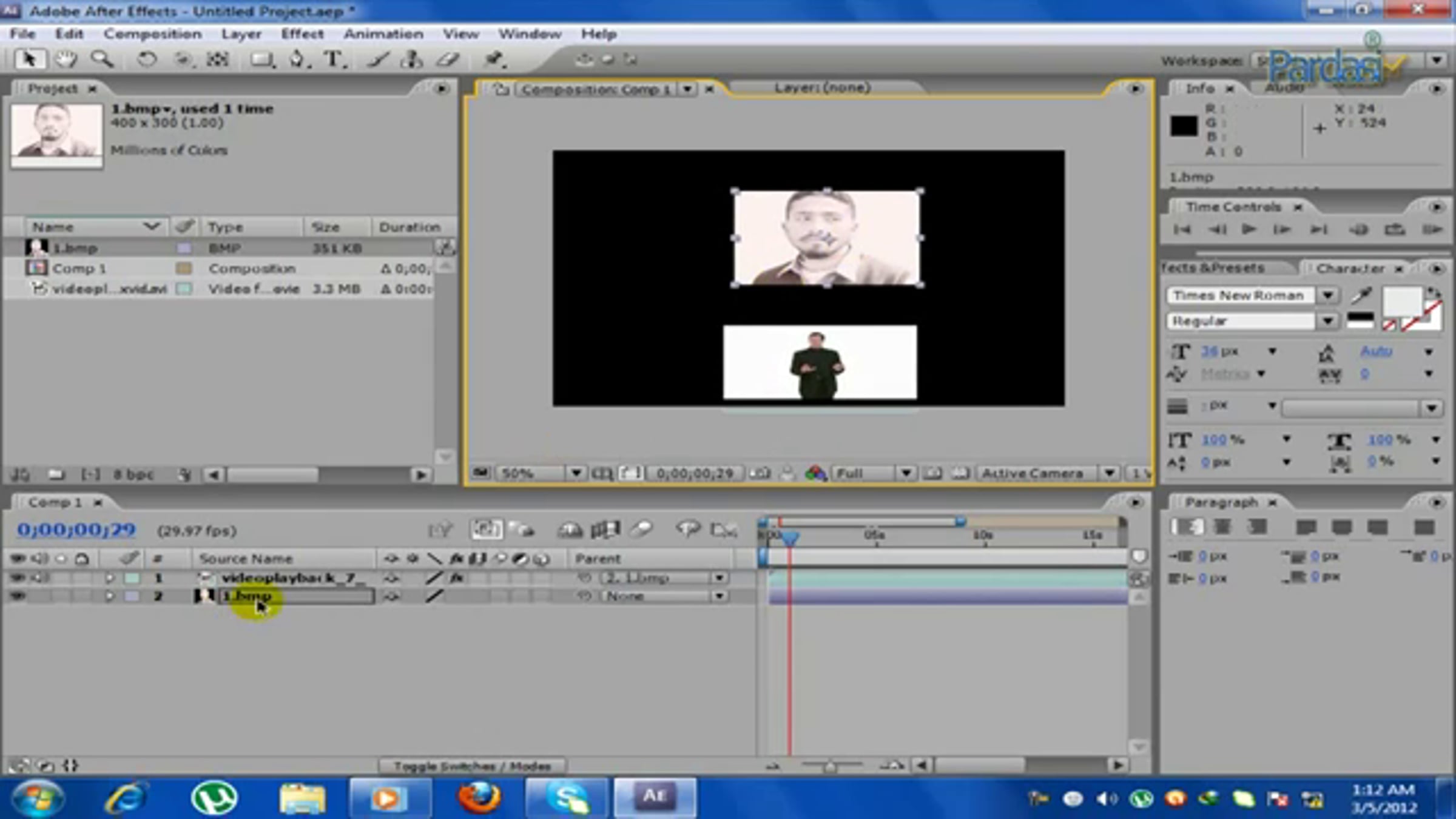Select the Hand tool in toolbar

(x=65, y=59)
